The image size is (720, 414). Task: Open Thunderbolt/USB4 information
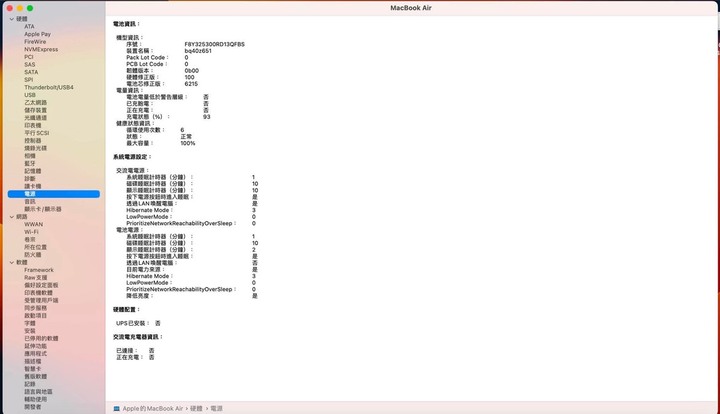pos(49,87)
